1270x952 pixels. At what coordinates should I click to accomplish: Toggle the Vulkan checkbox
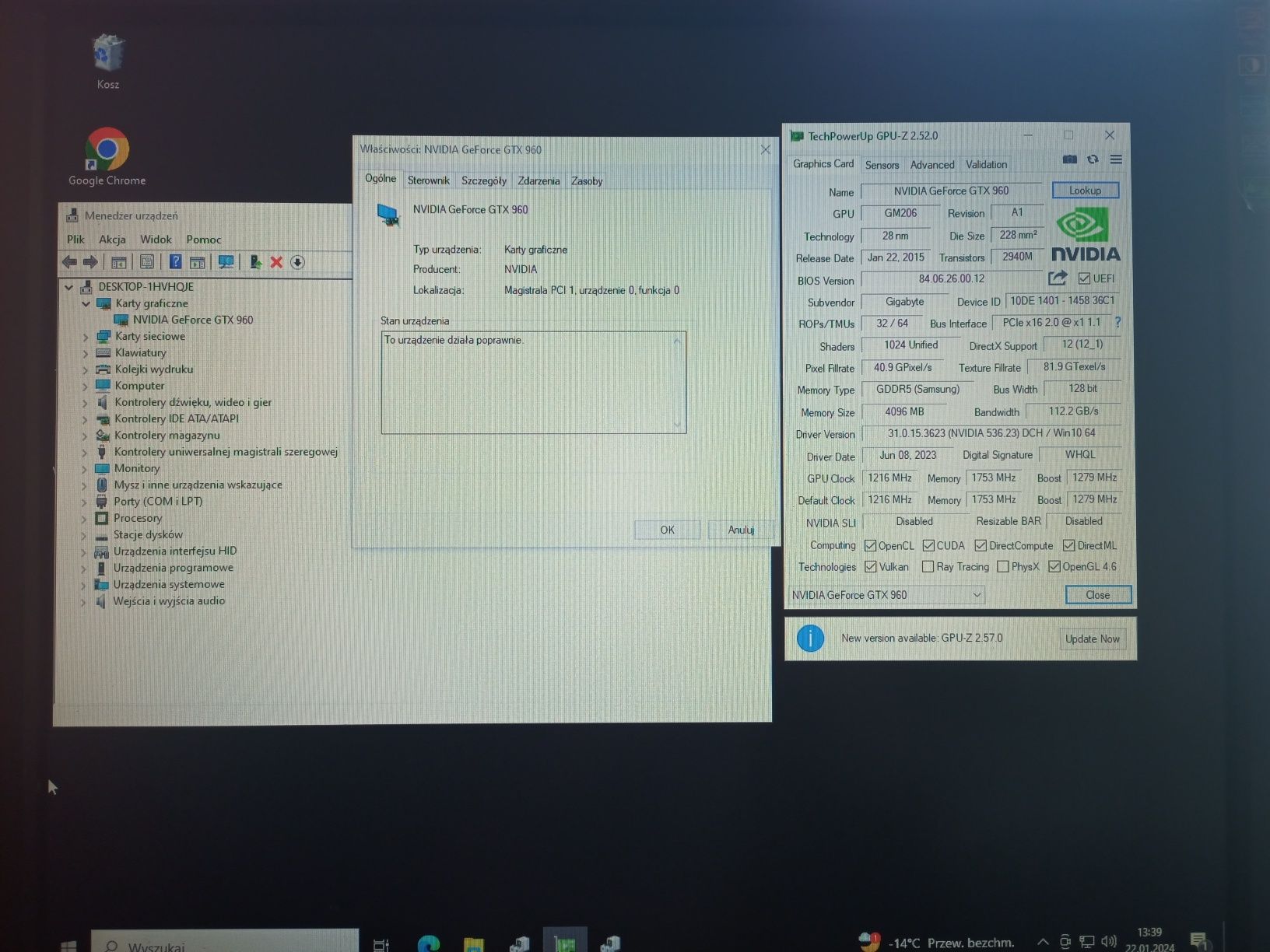tap(870, 566)
